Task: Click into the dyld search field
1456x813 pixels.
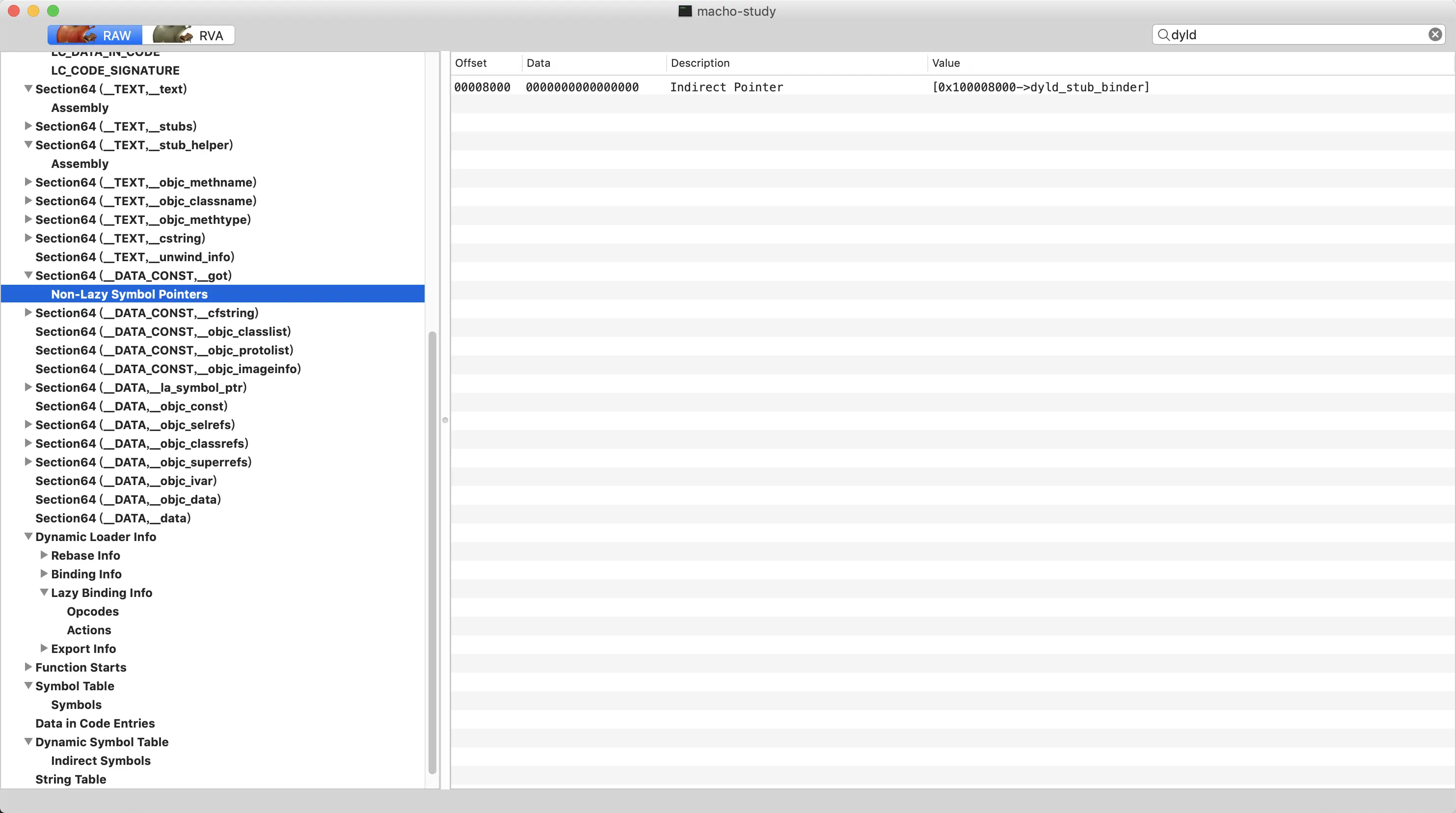Action: [1294, 34]
